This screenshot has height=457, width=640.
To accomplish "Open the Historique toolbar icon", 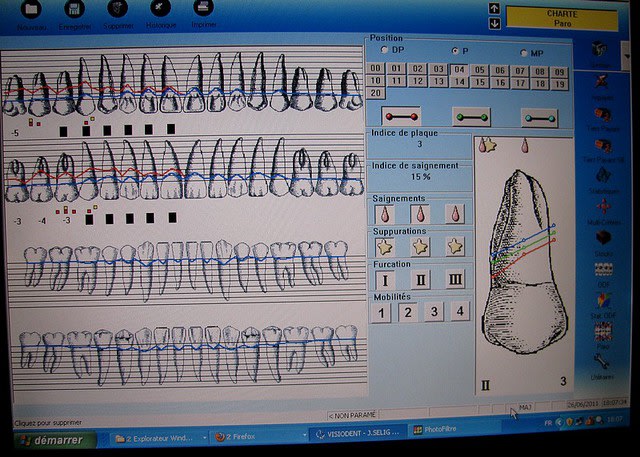I will (x=159, y=10).
